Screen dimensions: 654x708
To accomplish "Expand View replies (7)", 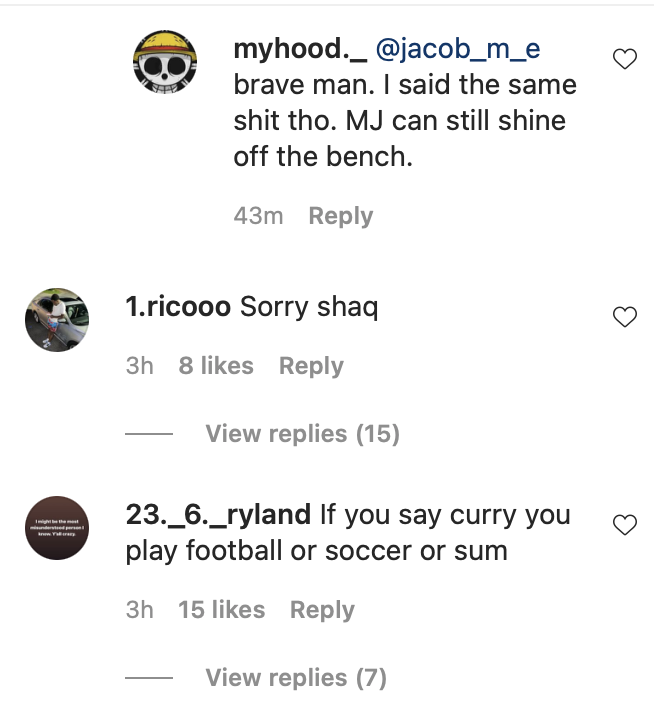I will click(296, 678).
